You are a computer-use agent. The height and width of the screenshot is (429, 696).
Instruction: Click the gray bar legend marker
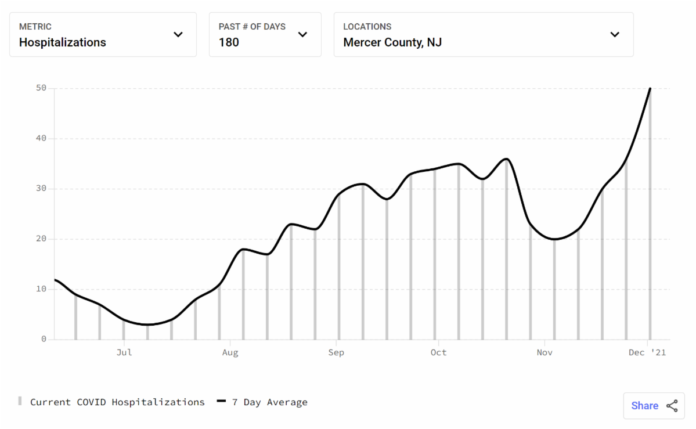point(20,401)
